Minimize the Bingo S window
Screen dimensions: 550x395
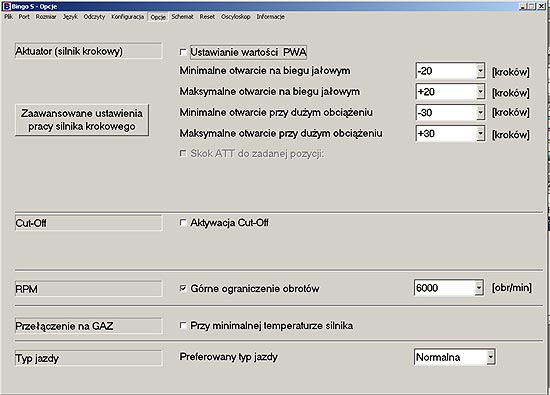(523, 6)
